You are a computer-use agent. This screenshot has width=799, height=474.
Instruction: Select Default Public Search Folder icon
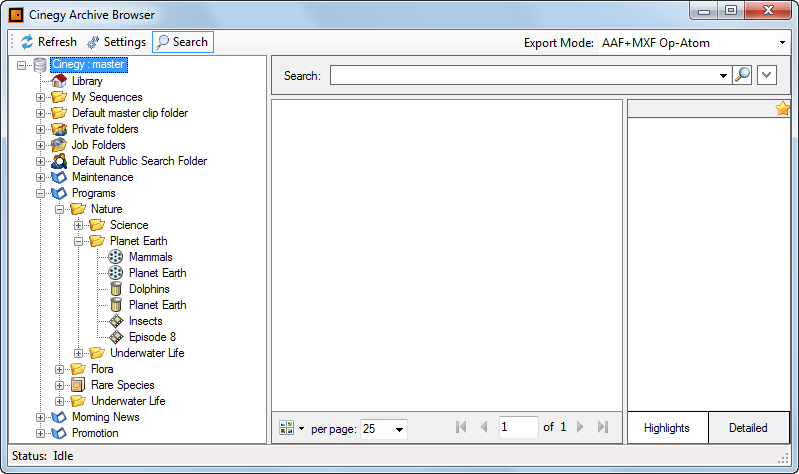59,161
